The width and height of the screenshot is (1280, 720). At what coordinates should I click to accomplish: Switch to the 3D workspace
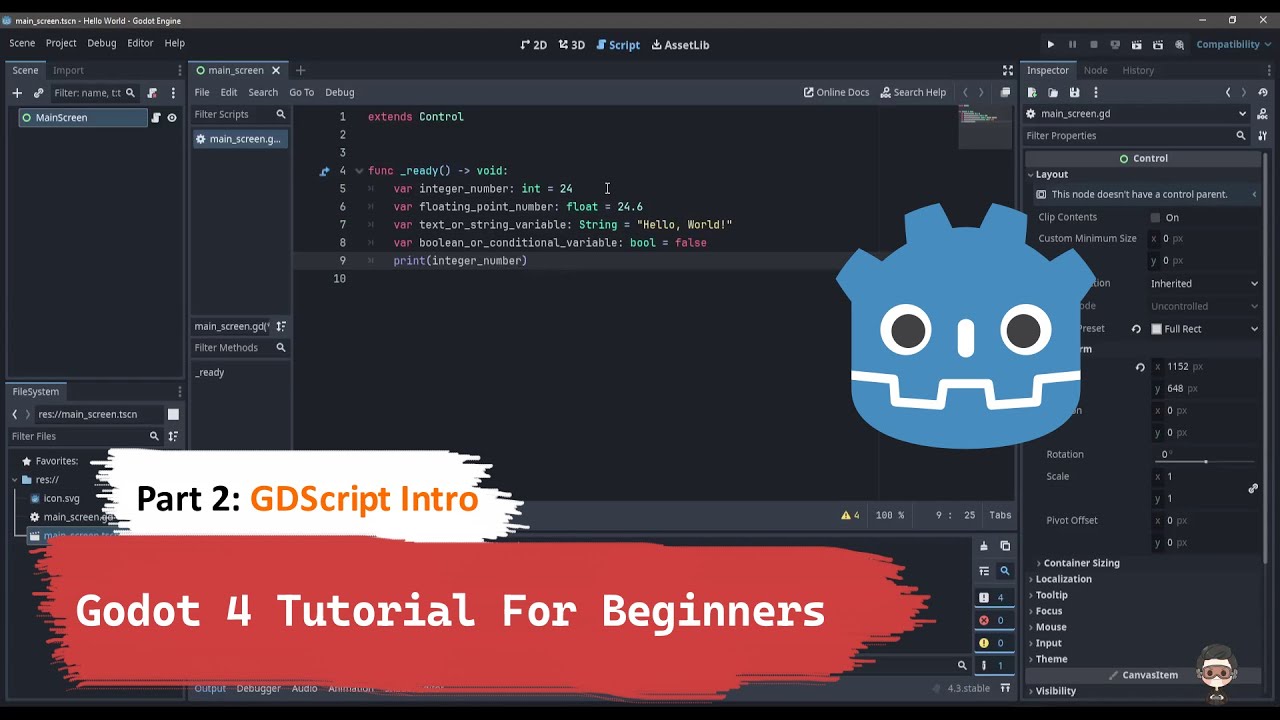[x=572, y=45]
